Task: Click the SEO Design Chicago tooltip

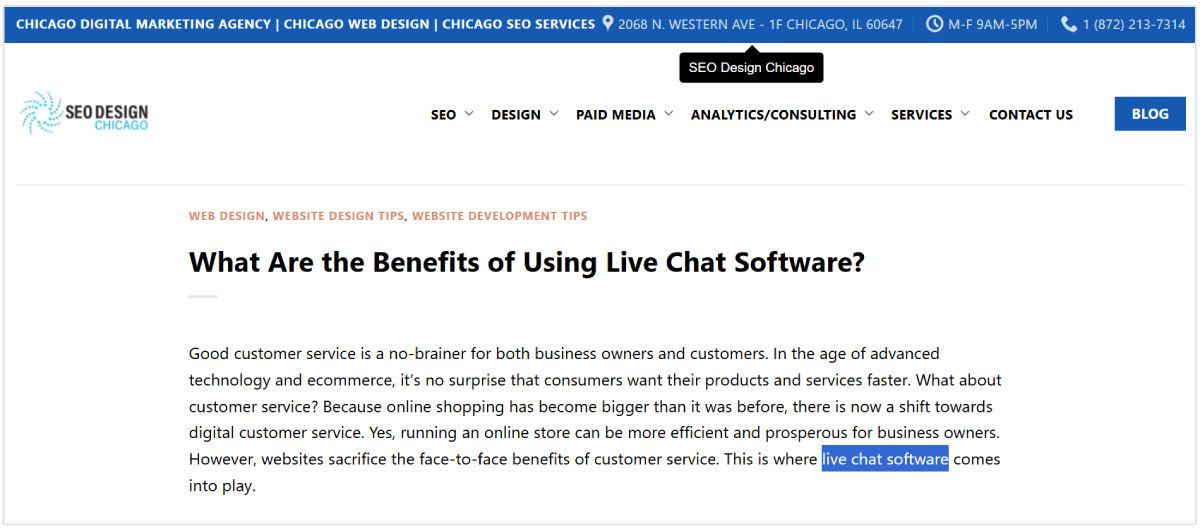Action: [751, 68]
